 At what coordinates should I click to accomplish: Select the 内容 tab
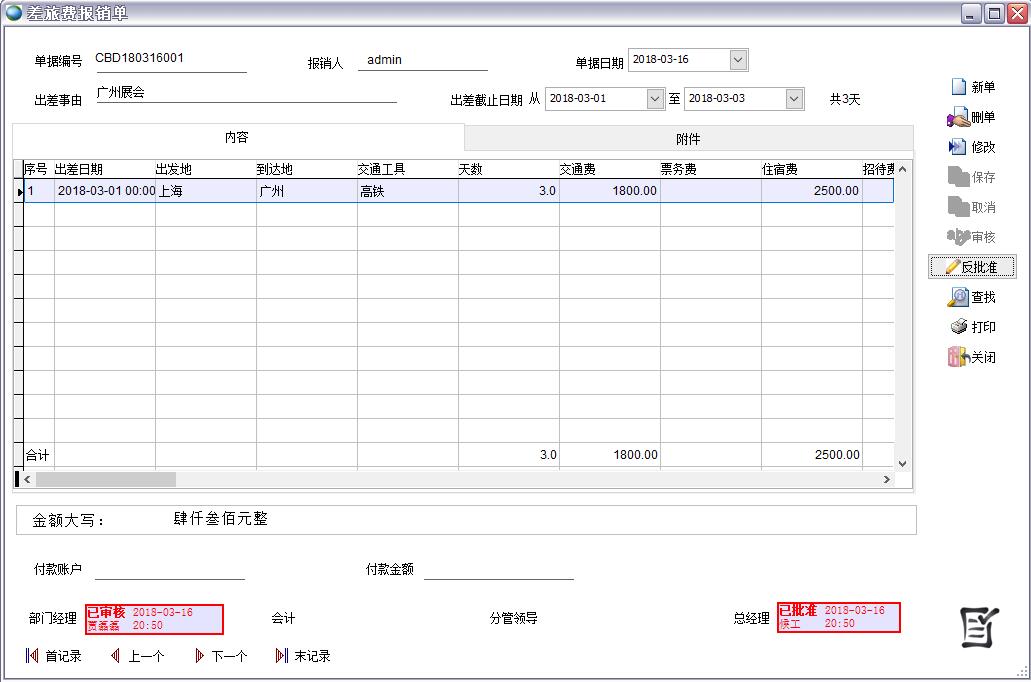[237, 138]
